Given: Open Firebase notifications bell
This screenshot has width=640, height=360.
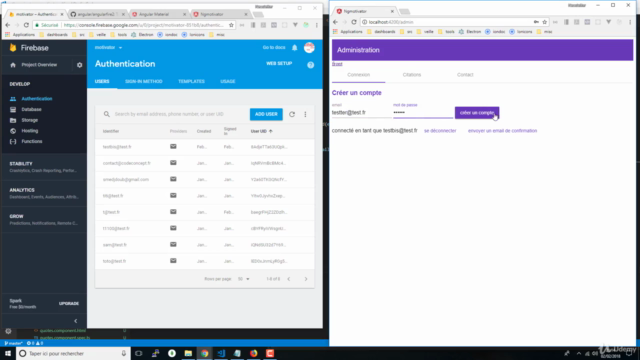Looking at the screenshot, I should point(294,48).
